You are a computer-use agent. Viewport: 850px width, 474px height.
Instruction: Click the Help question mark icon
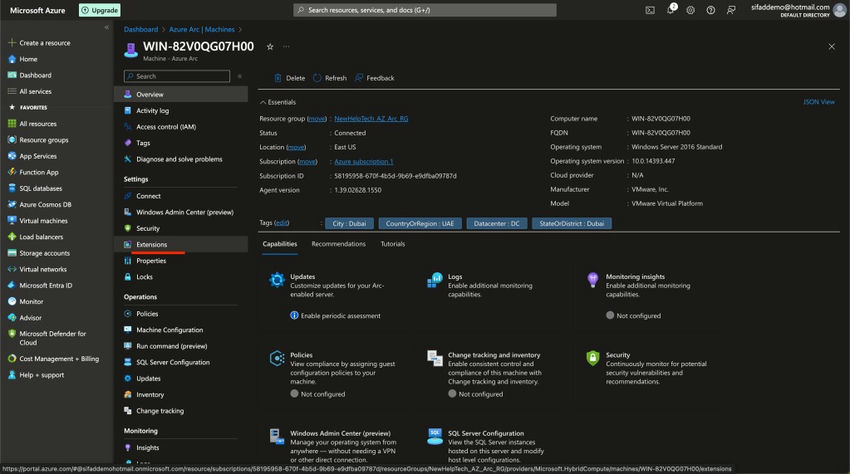[710, 10]
